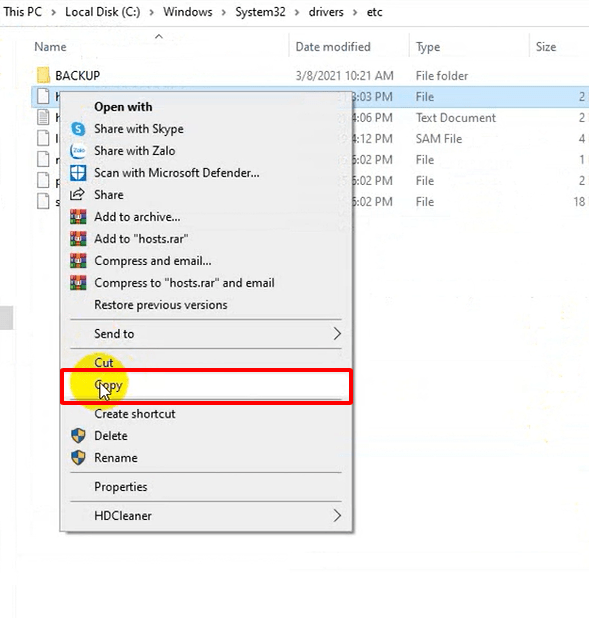Select Add to archive...
The height and width of the screenshot is (618, 589).
click(x=206, y=217)
